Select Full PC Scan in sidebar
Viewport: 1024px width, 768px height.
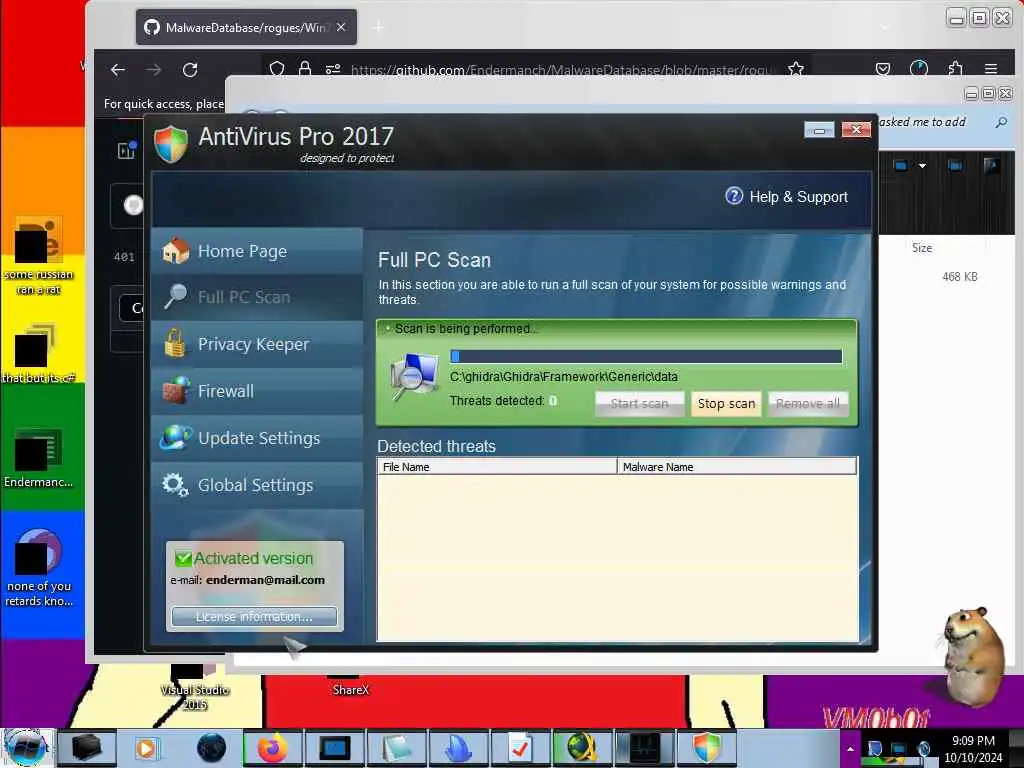click(x=257, y=297)
